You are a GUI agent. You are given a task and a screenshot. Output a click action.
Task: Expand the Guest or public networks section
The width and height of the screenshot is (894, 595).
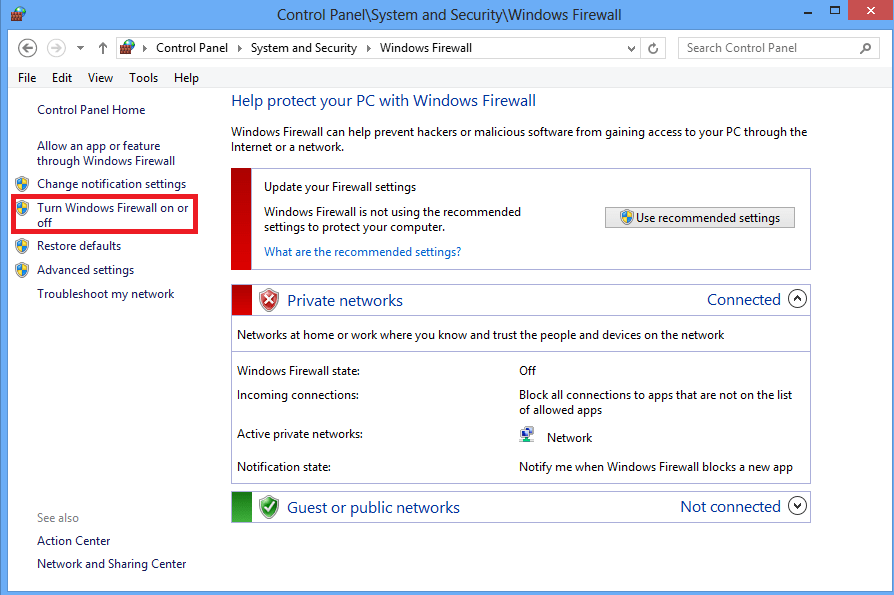pyautogui.click(x=797, y=506)
